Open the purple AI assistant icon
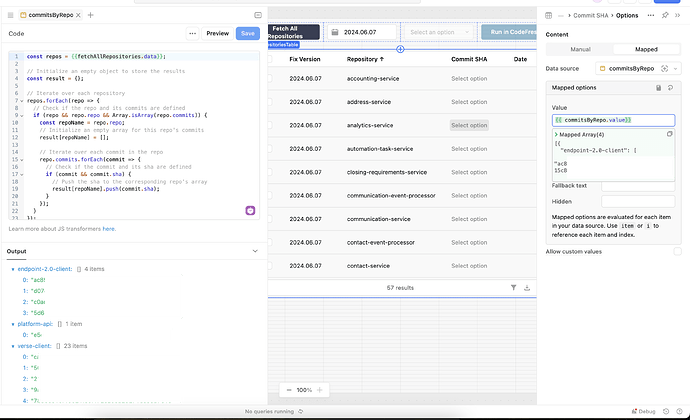This screenshot has width=690, height=420. tap(250, 210)
